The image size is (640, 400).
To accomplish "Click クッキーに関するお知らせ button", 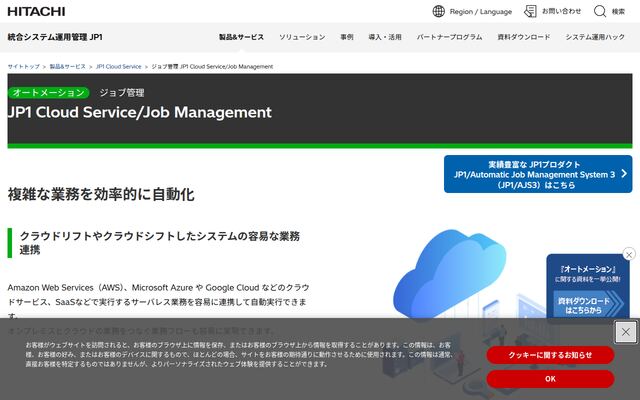I will coord(550,355).
